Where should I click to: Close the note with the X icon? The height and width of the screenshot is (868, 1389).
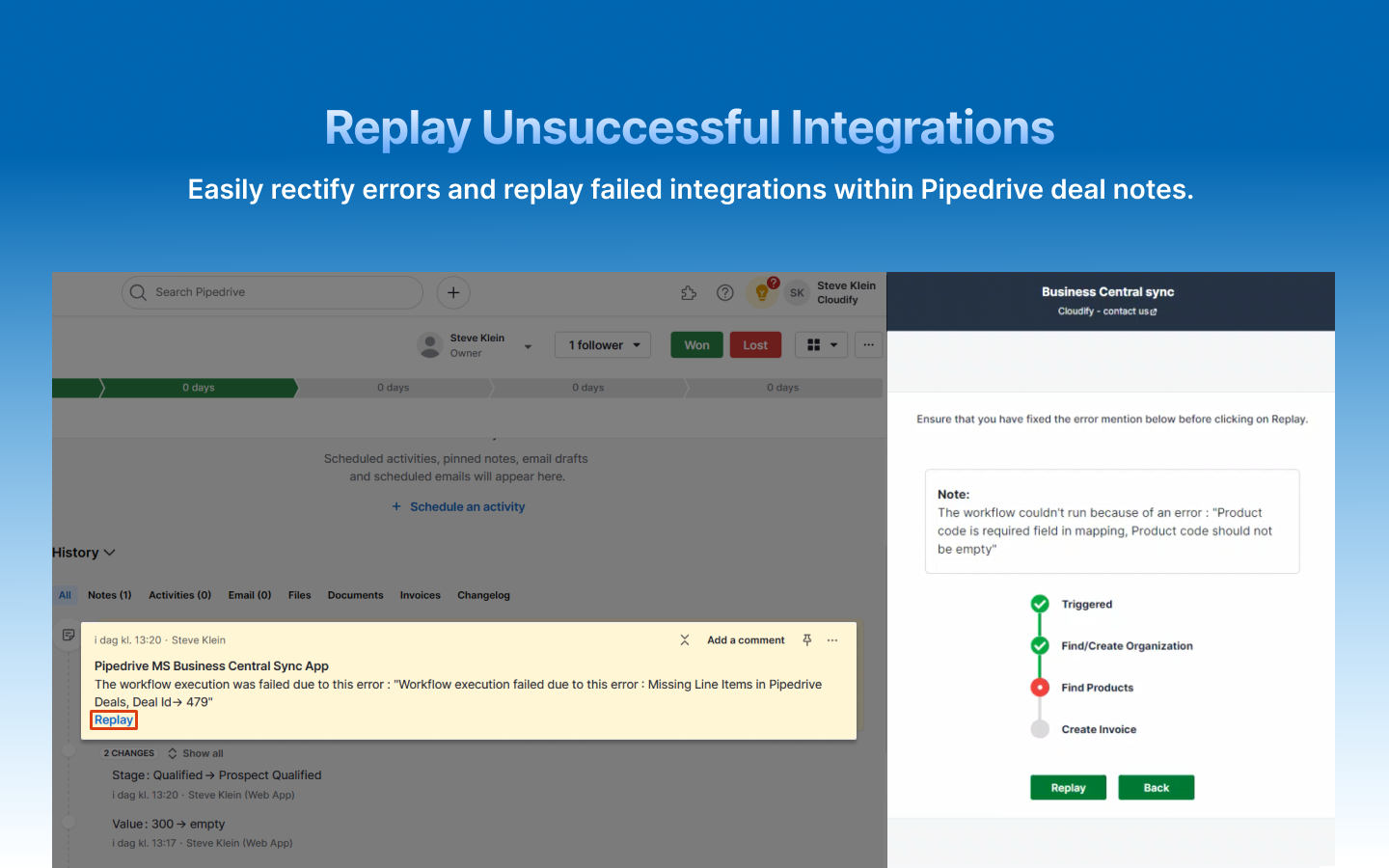685,640
